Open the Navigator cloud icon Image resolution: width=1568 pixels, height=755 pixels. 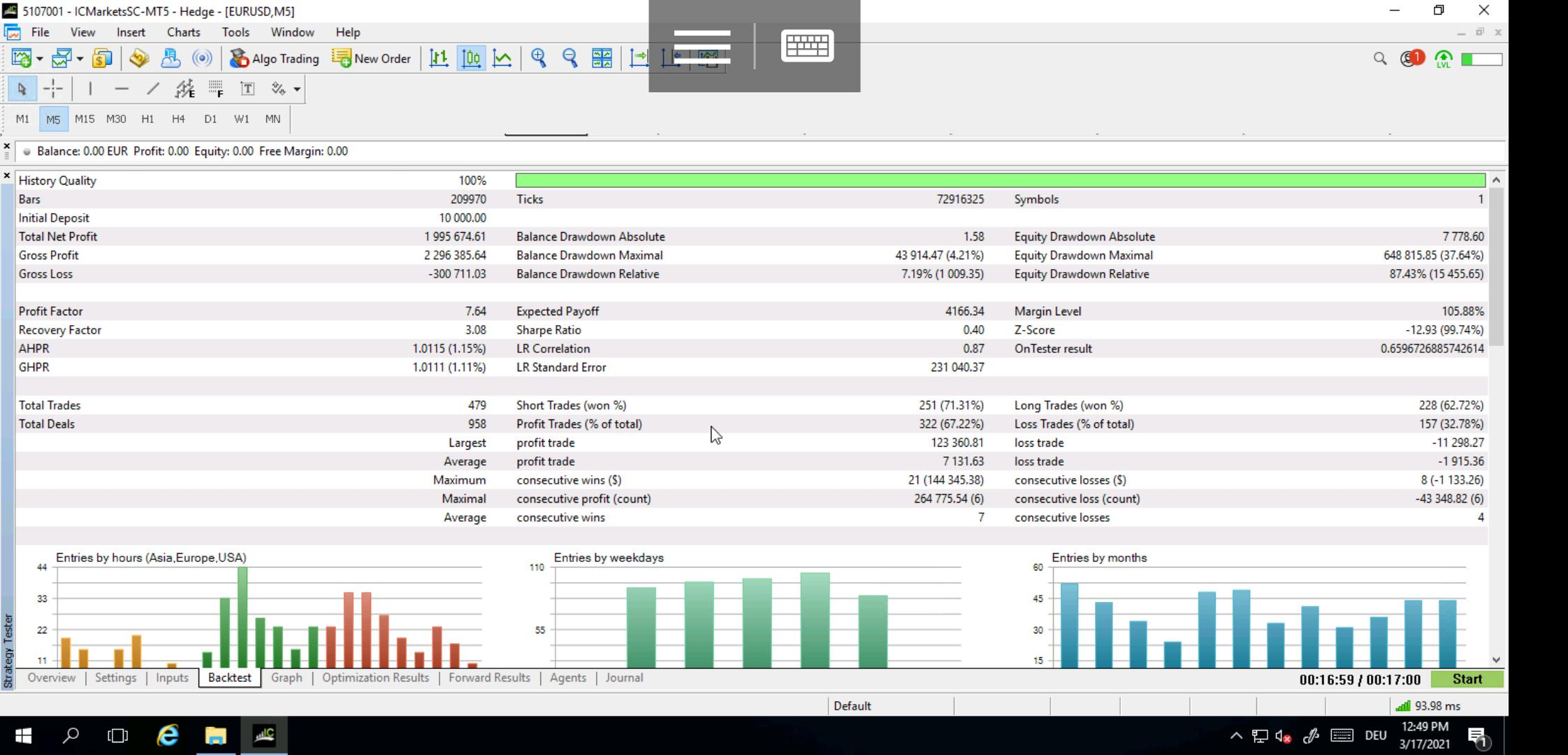[170, 59]
